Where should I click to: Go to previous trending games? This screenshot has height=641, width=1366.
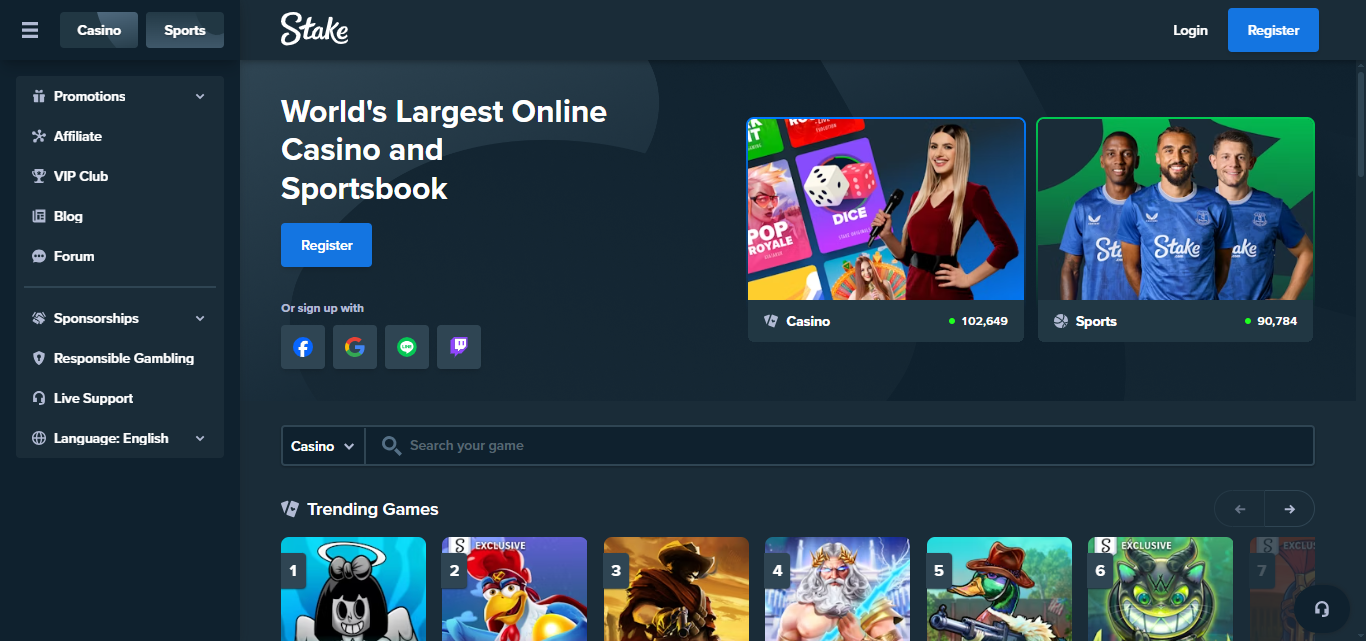tap(1240, 509)
